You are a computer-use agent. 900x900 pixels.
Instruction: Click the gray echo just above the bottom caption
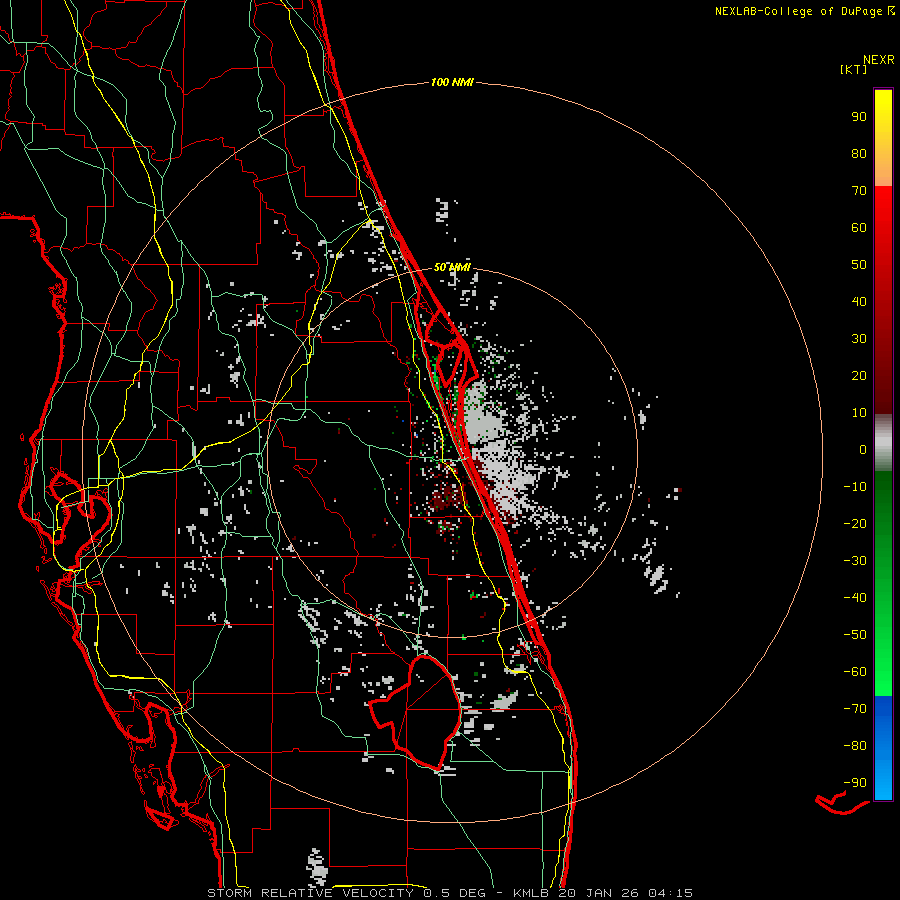point(317,866)
